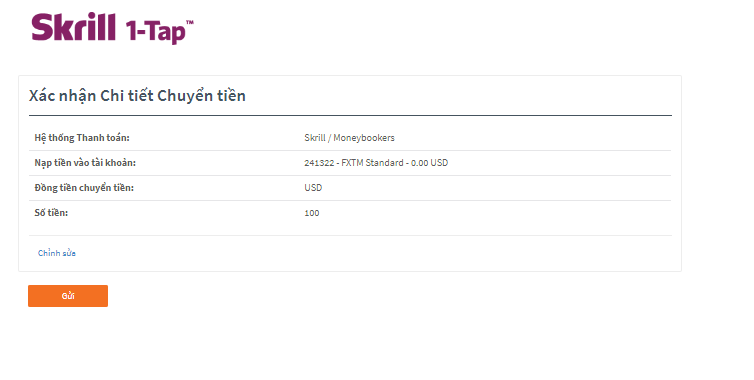Click the TM trademark symbol in logo
This screenshot has height=380, width=754.
[x=190, y=22]
